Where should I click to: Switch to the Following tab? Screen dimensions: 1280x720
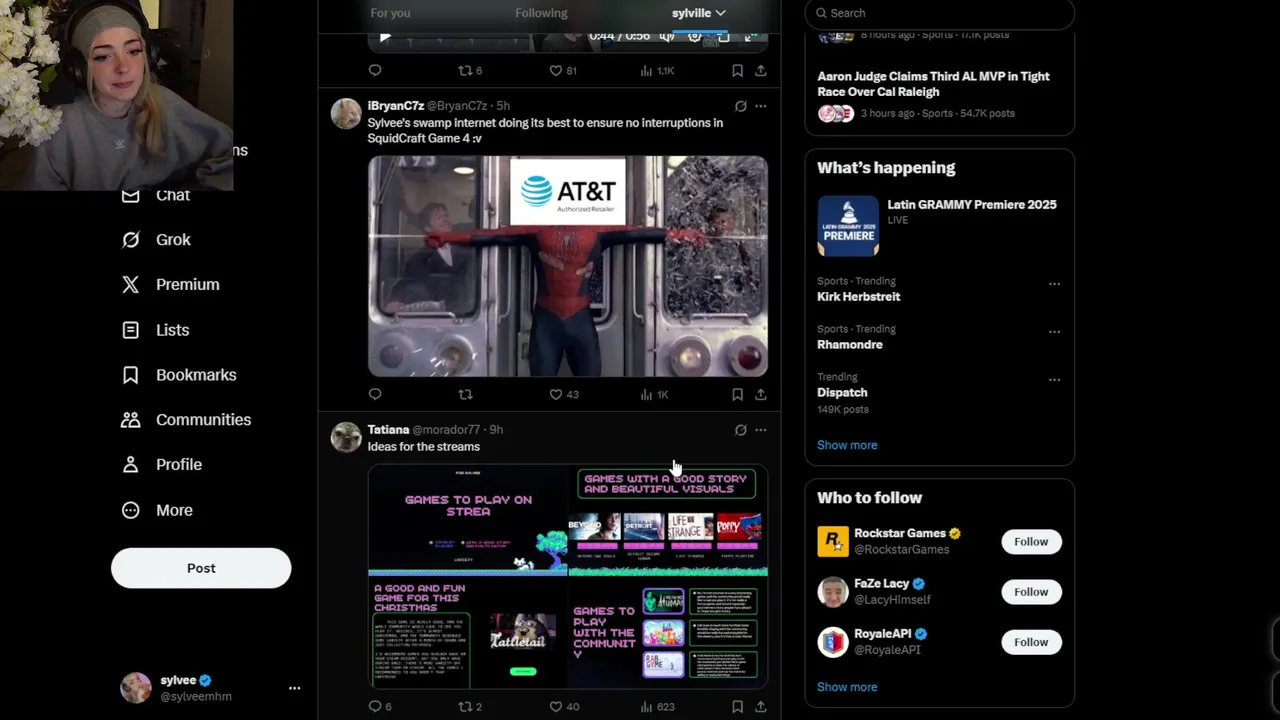pyautogui.click(x=541, y=13)
